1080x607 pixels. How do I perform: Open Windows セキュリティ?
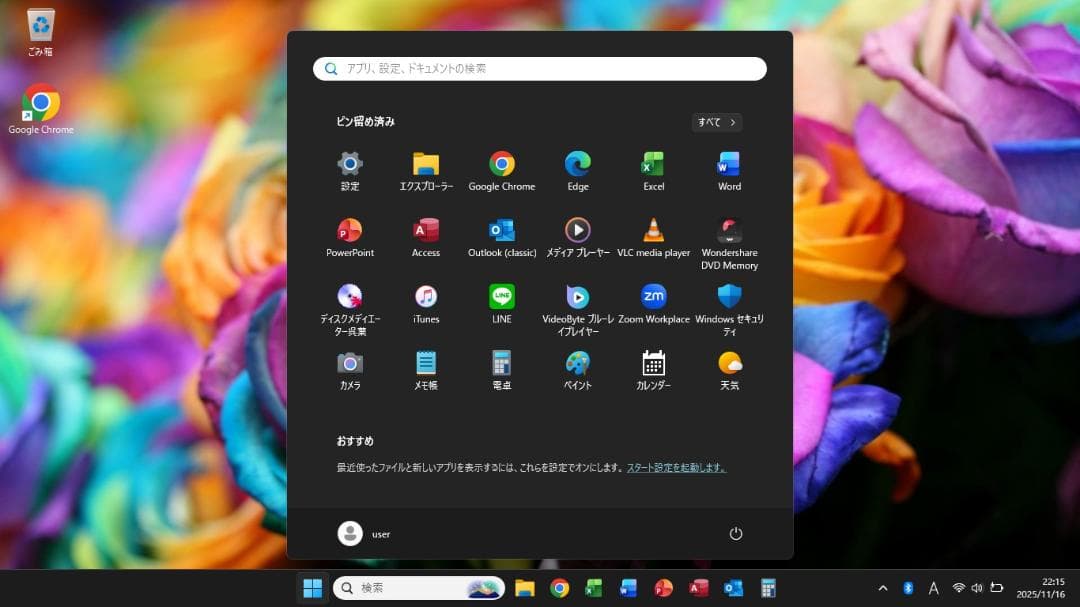729,297
